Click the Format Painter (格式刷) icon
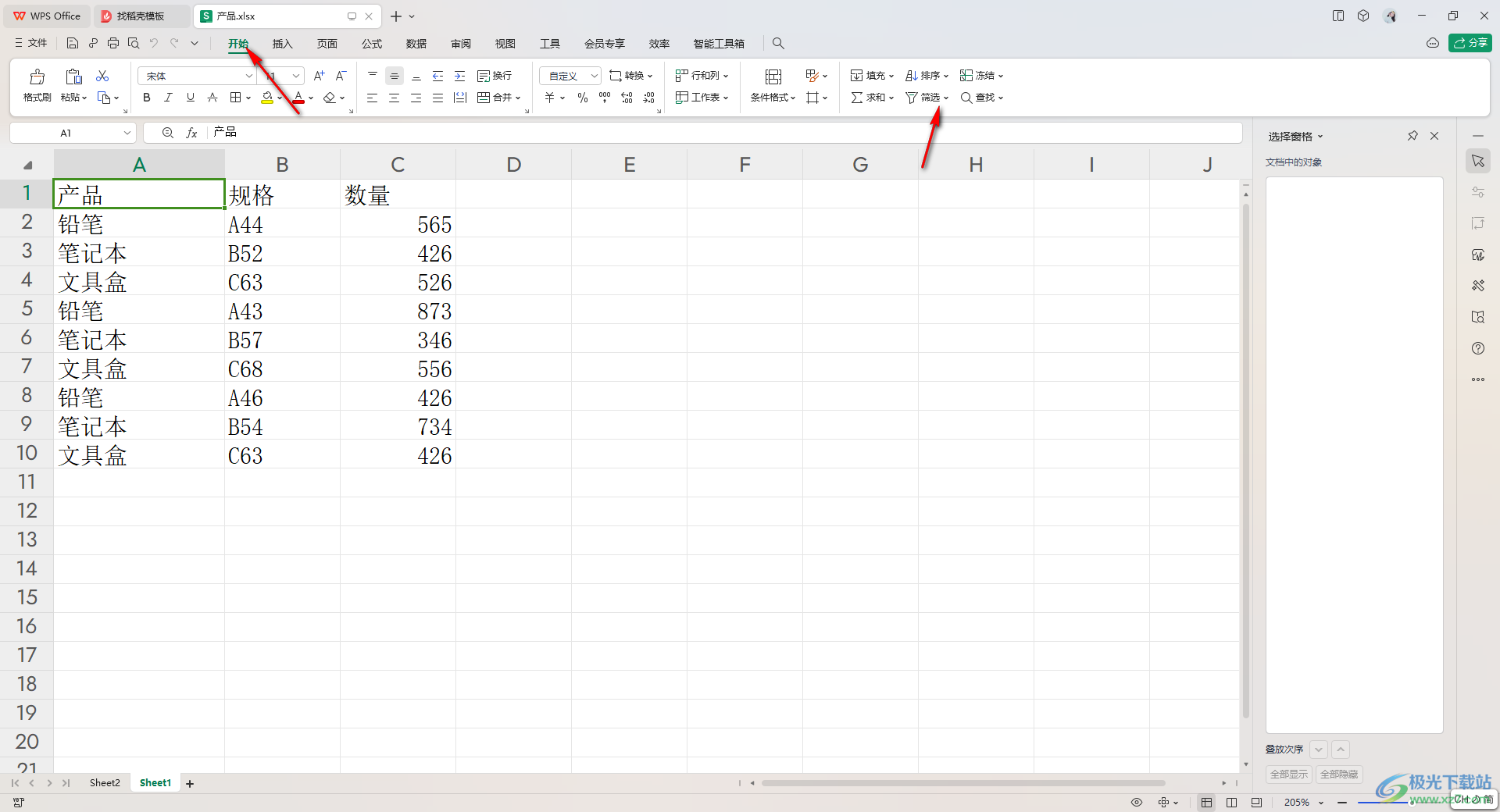 point(37,77)
